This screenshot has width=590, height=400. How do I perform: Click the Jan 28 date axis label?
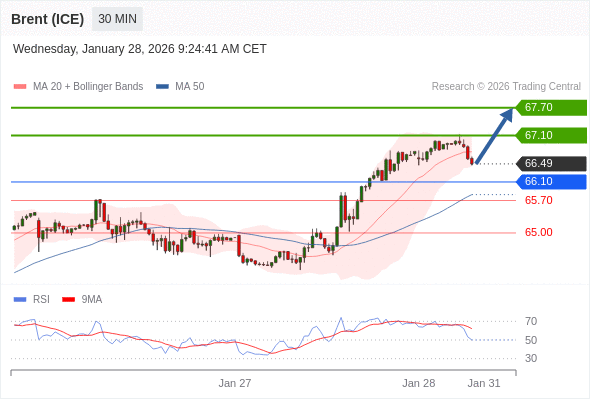[418, 383]
